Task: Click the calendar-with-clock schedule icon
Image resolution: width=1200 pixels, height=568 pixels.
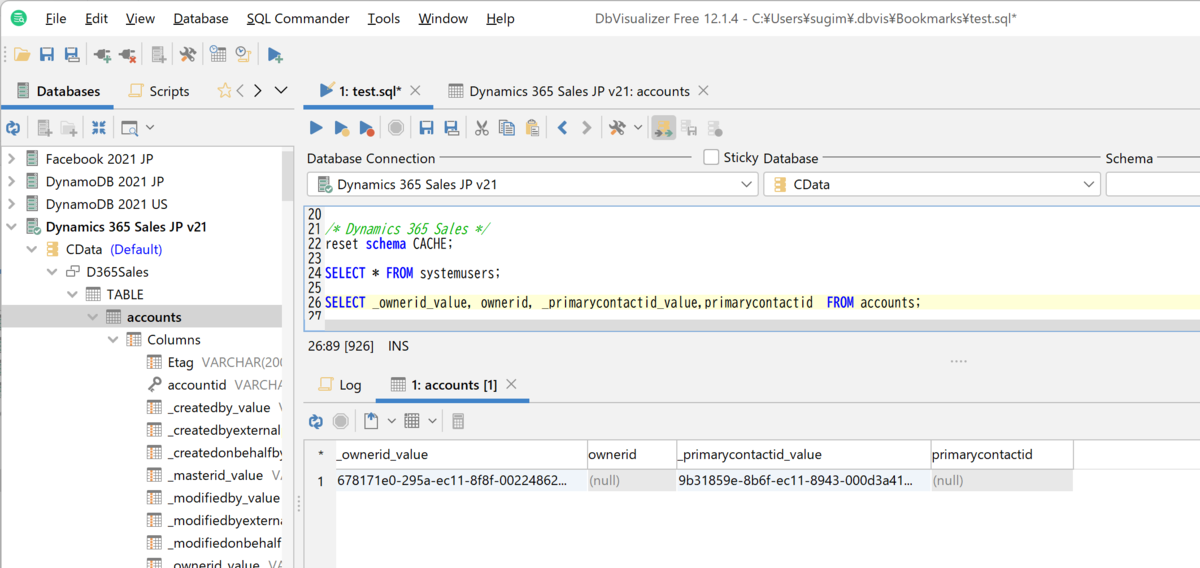Action: click(218, 54)
